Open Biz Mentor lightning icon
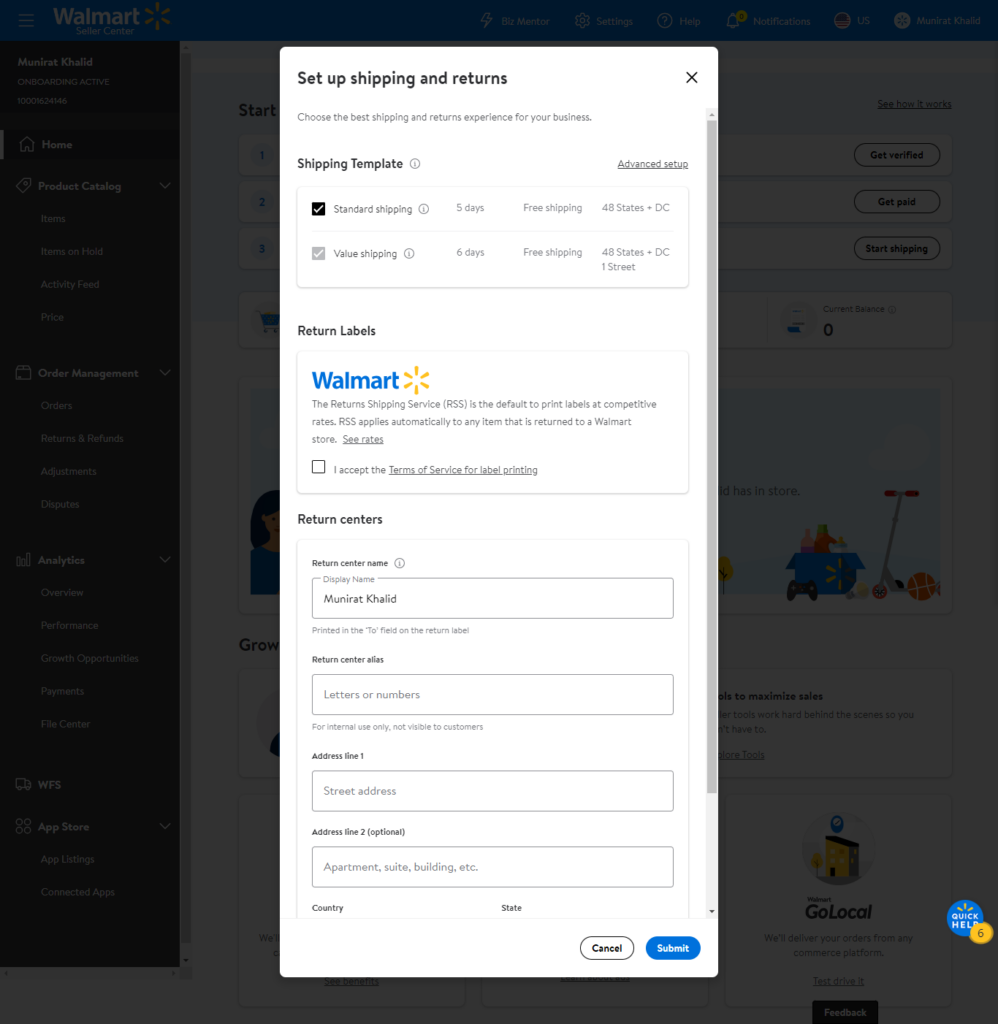Screen dimensions: 998x1024 point(487,21)
